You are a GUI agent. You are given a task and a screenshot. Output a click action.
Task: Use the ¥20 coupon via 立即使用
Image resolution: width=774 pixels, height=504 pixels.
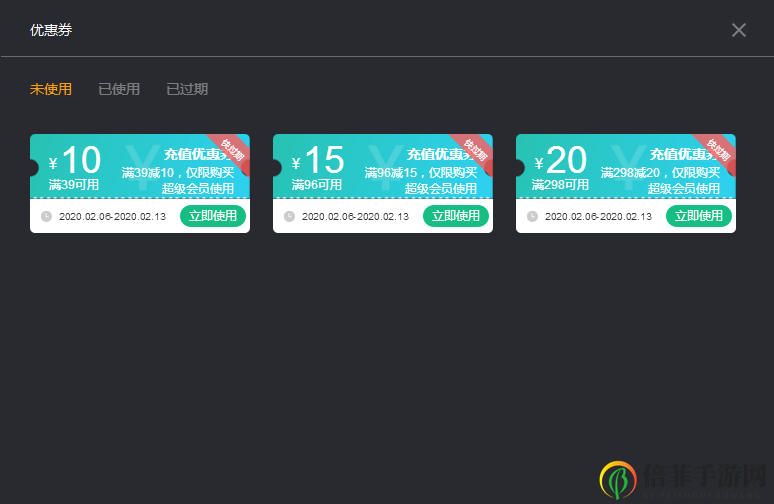pyautogui.click(x=698, y=216)
